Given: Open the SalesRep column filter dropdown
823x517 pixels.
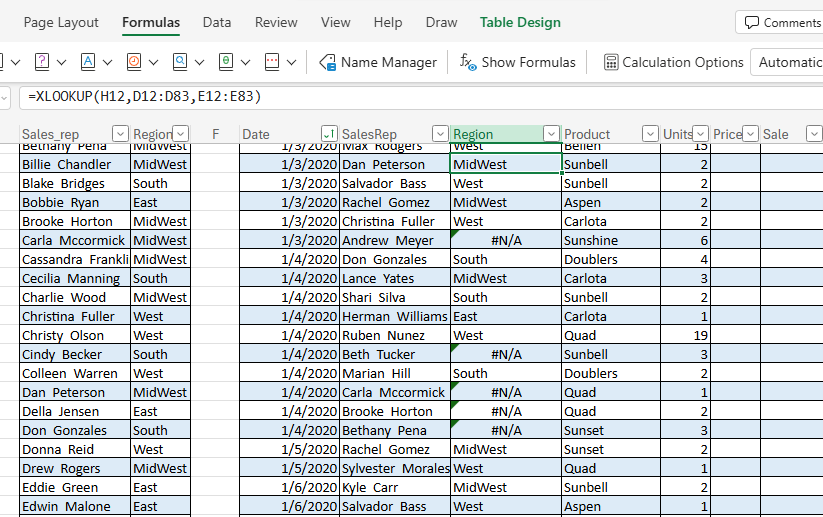Looking at the screenshot, I should point(440,134).
